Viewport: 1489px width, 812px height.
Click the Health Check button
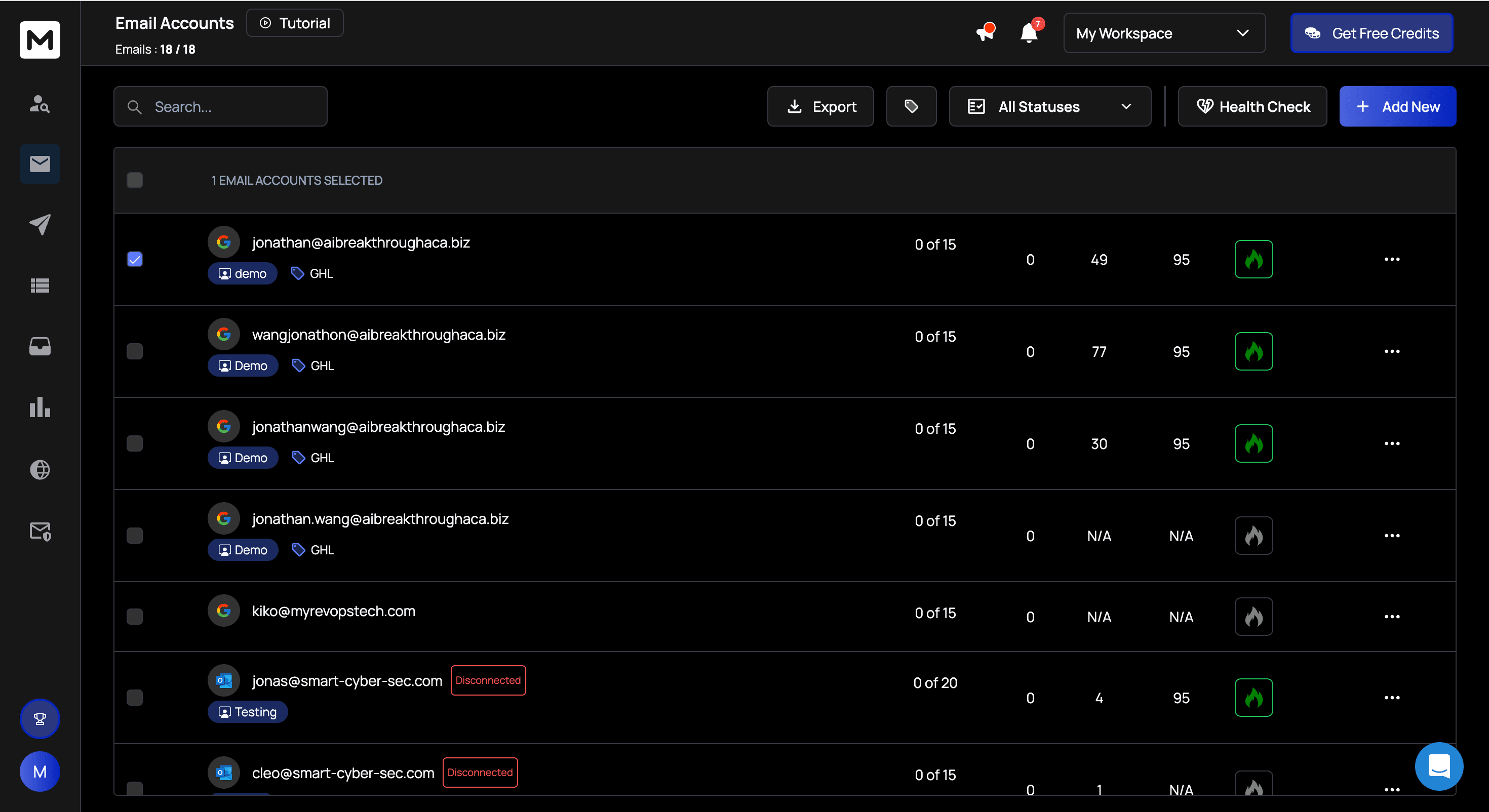(1252, 106)
